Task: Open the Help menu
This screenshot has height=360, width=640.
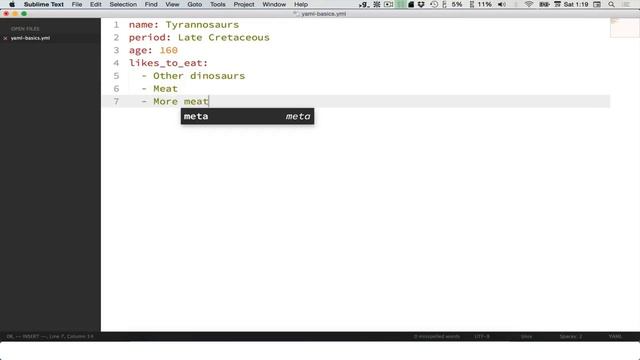Action: 301,4
